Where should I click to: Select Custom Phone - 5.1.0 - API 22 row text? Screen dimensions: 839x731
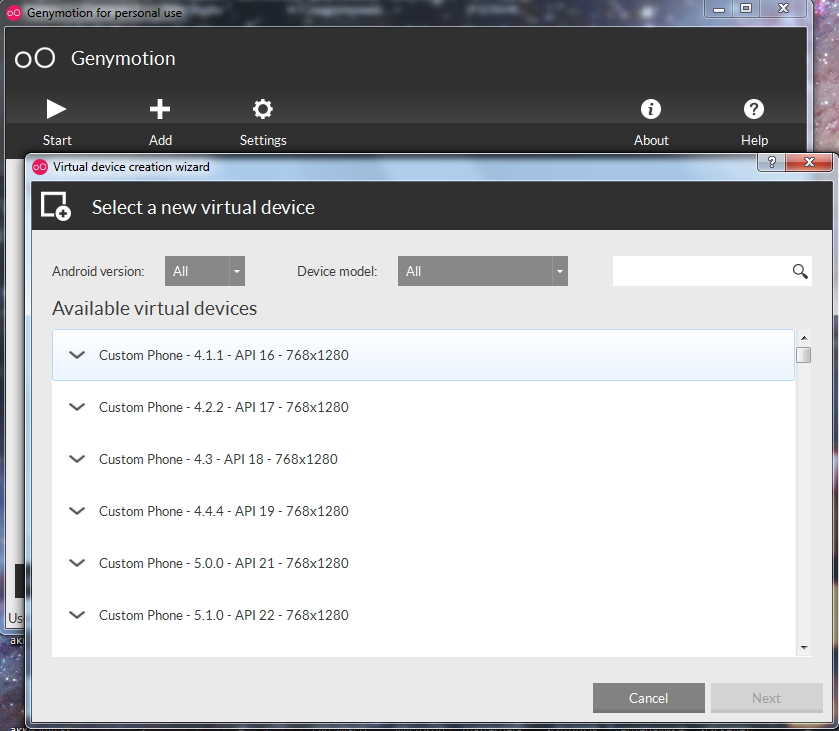(224, 615)
